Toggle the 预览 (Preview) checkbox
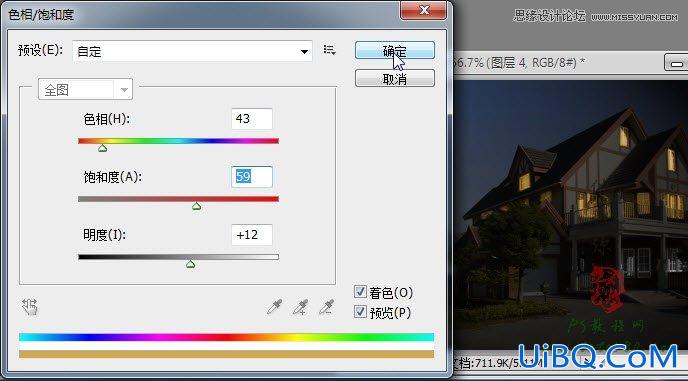 (360, 312)
